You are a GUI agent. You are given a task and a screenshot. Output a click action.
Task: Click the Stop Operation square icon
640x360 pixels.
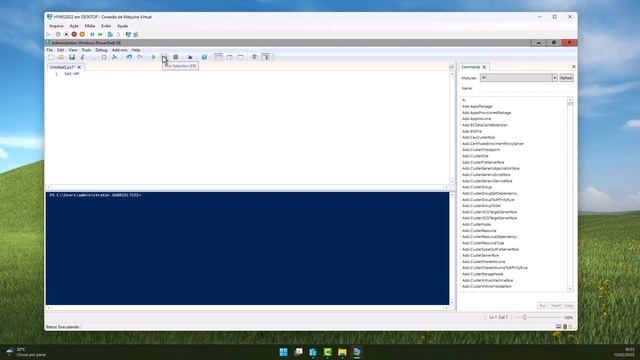(176, 57)
